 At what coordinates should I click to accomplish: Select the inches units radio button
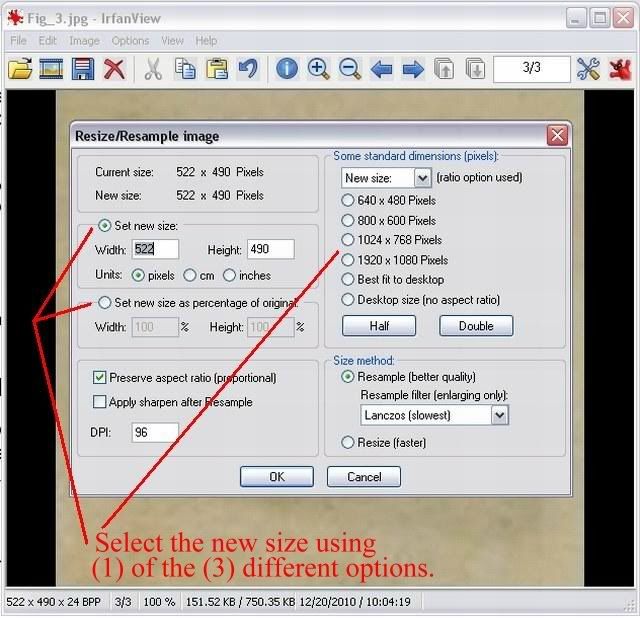pos(229,275)
